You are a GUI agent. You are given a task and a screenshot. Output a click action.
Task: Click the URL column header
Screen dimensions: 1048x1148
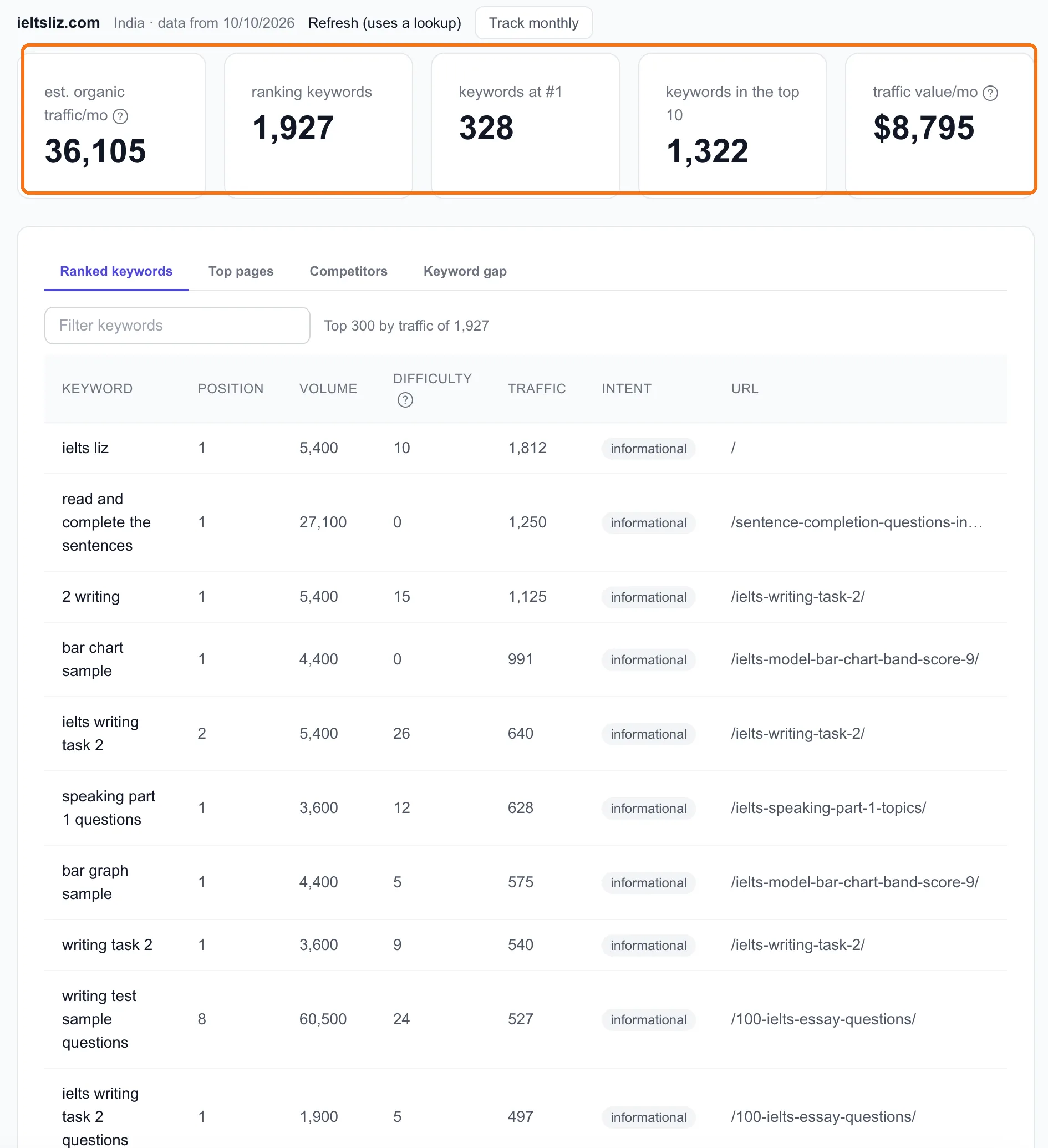tap(744, 388)
